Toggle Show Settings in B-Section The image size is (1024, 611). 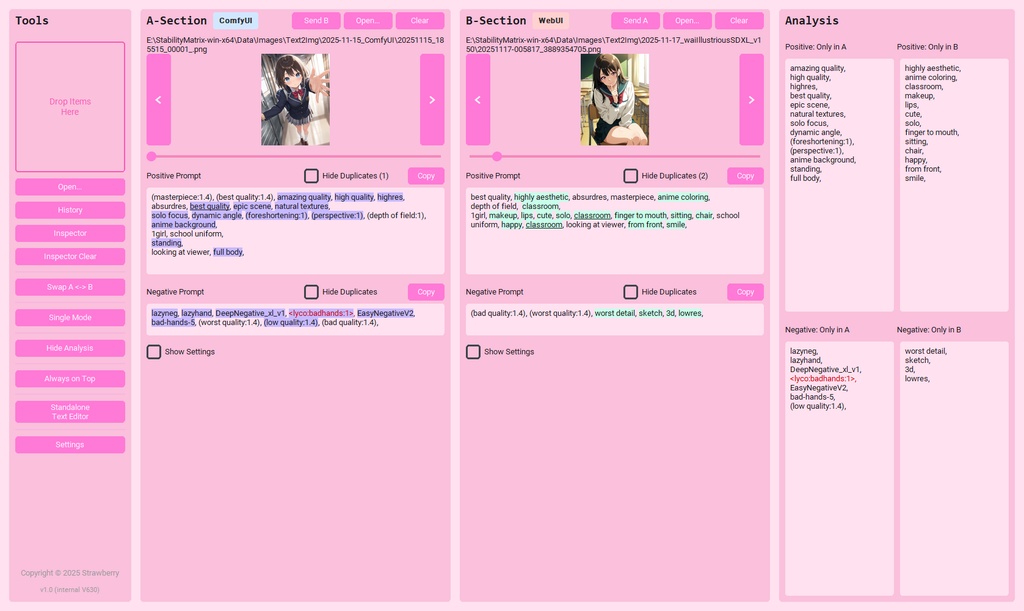pyautogui.click(x=472, y=351)
